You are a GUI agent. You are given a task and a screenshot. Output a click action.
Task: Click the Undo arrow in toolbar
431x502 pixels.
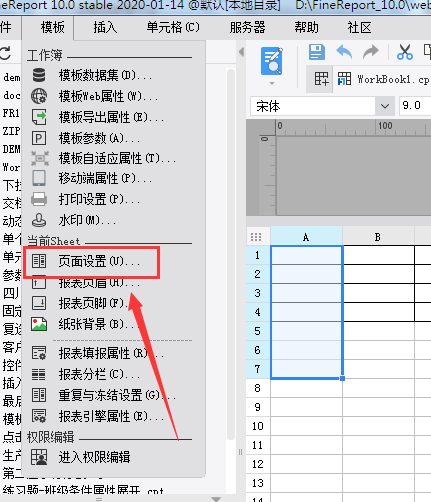coord(344,52)
